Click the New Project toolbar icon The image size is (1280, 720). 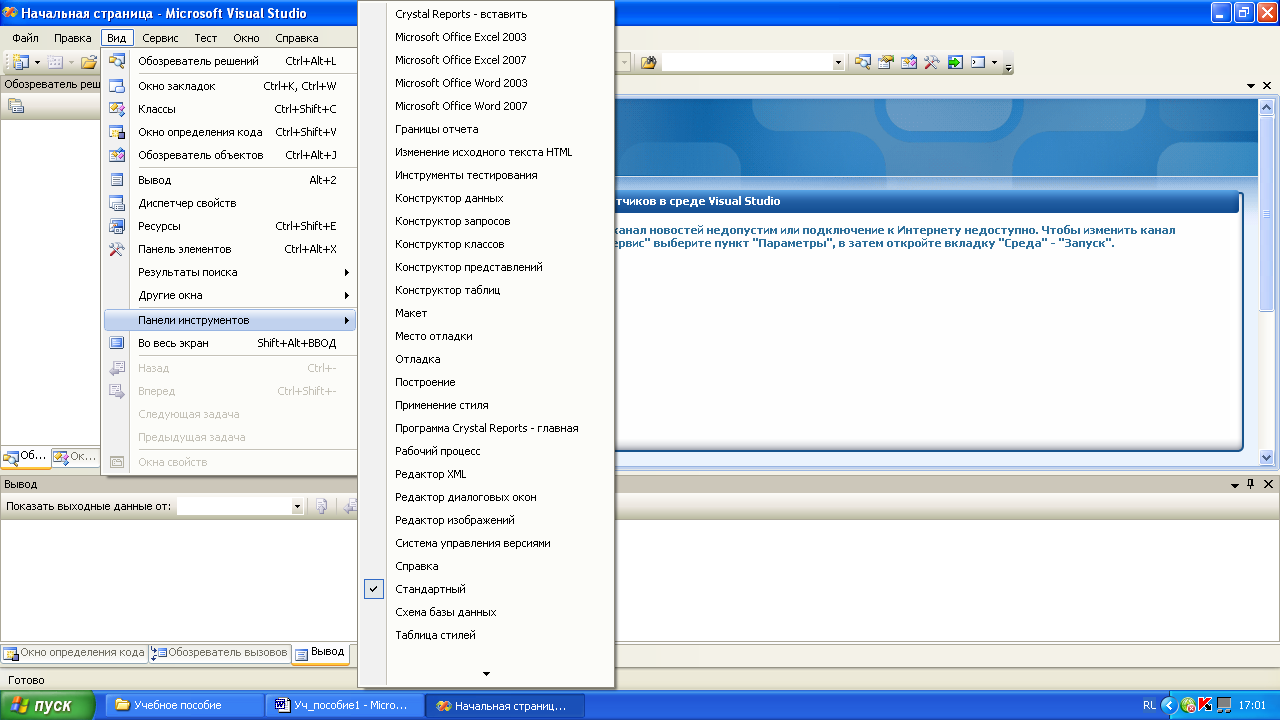[20, 62]
